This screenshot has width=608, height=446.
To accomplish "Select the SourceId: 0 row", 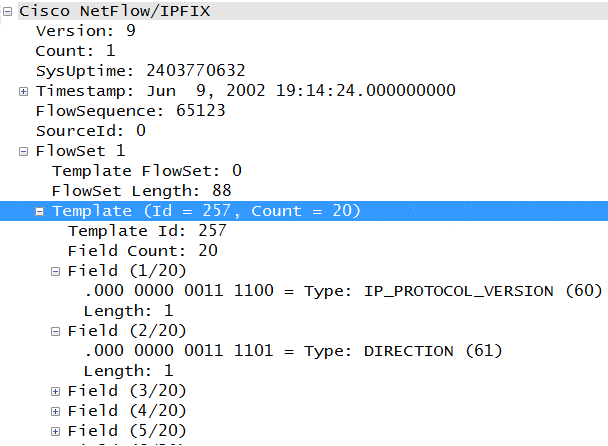I will [91, 131].
